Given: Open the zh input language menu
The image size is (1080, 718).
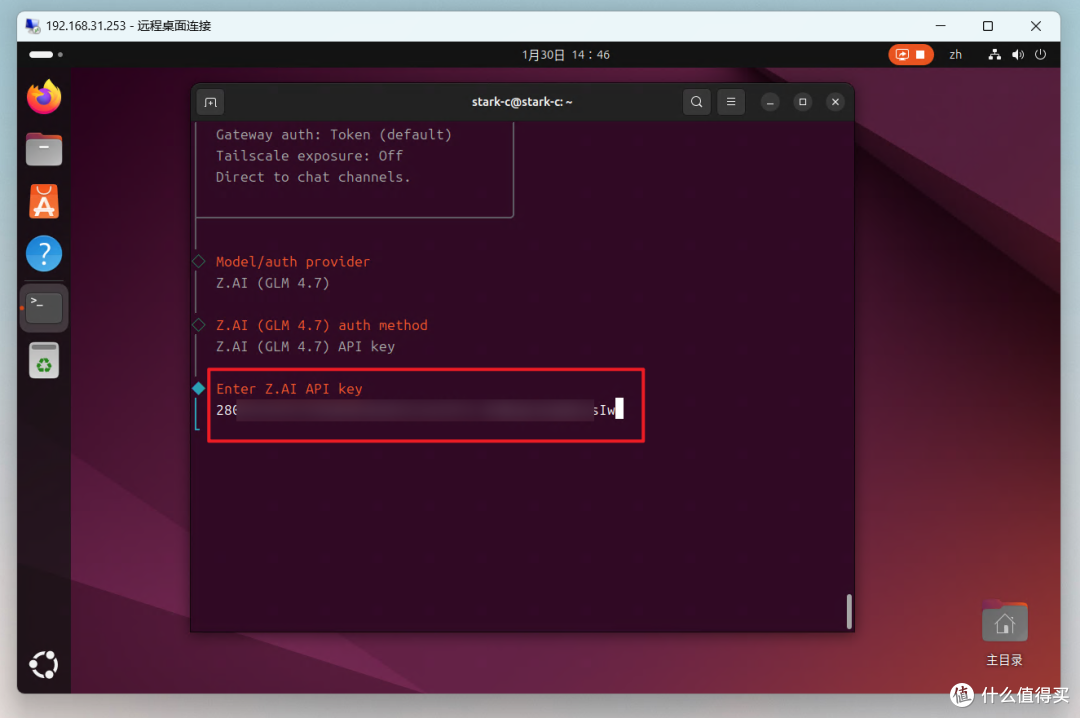Looking at the screenshot, I should 955,54.
